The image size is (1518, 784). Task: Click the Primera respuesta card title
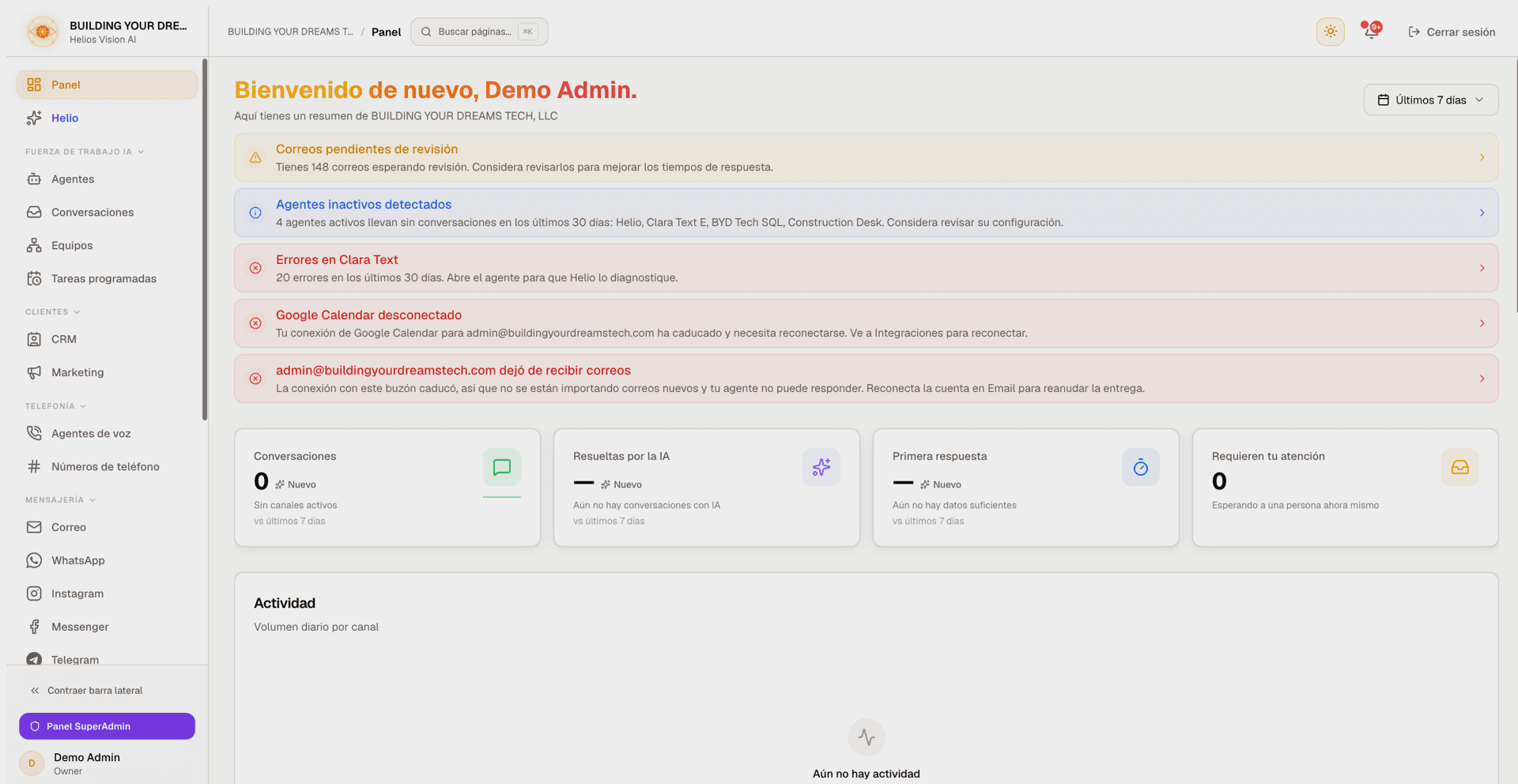pos(939,456)
